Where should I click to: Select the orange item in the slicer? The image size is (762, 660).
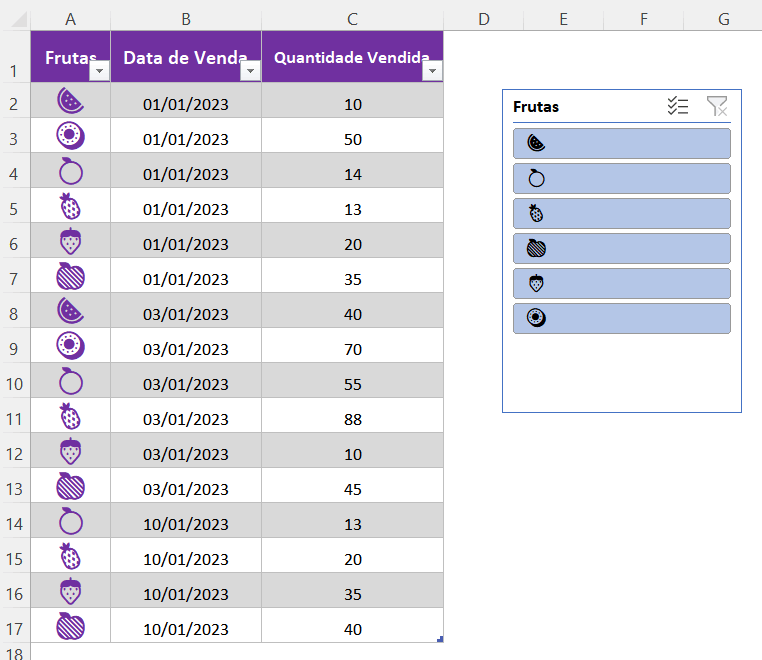(x=621, y=178)
